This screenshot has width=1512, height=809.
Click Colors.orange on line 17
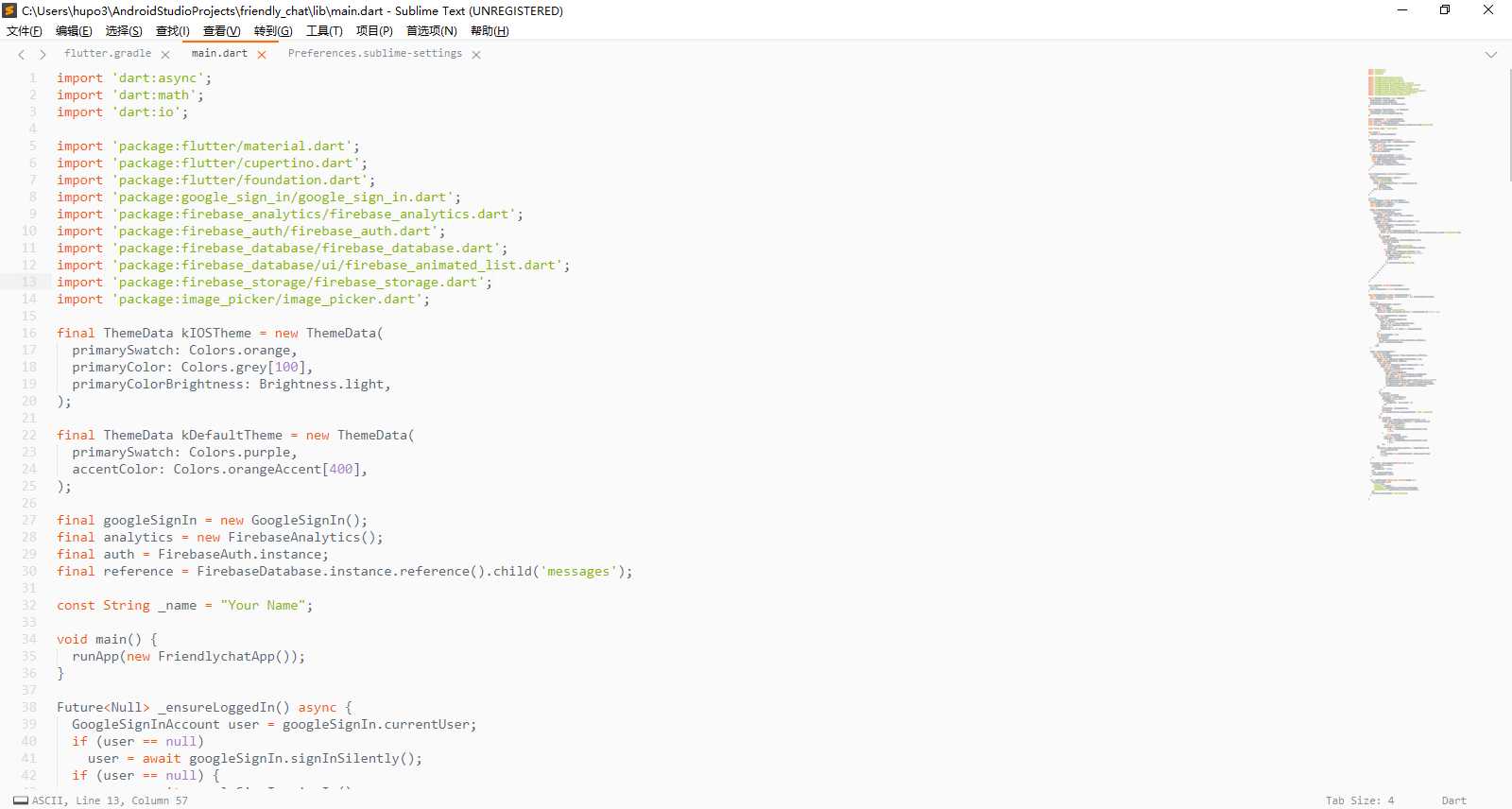pos(239,351)
